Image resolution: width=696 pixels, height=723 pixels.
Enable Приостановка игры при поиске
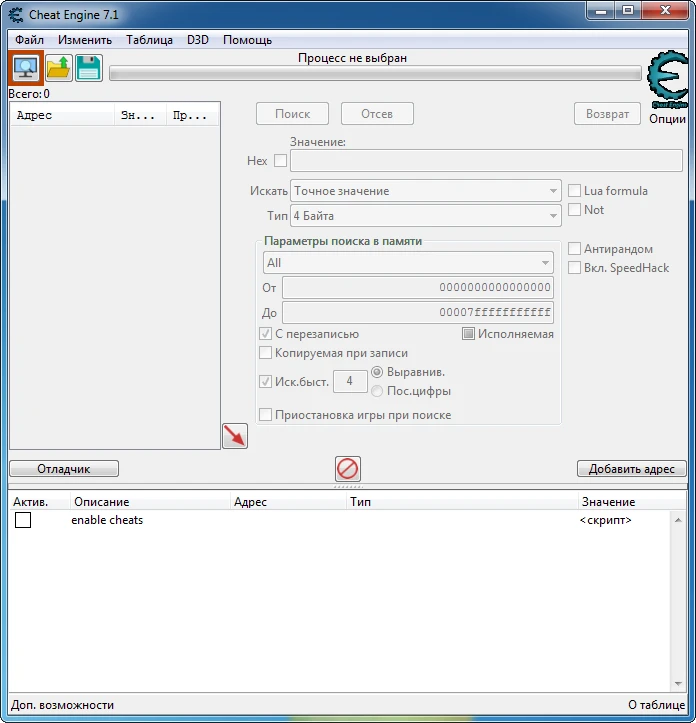(x=265, y=415)
